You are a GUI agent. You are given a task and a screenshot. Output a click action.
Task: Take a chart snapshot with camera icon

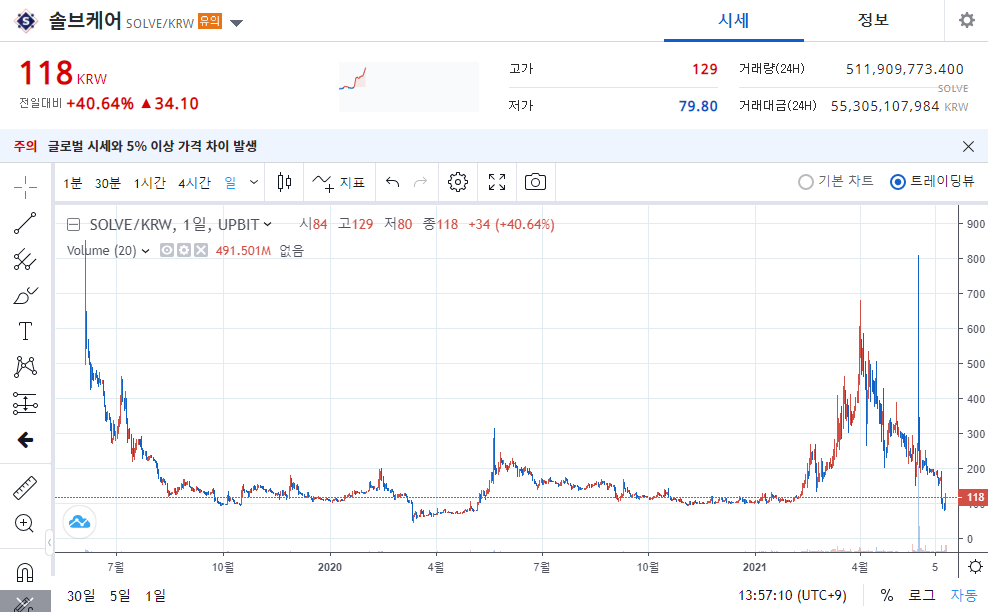click(x=535, y=182)
